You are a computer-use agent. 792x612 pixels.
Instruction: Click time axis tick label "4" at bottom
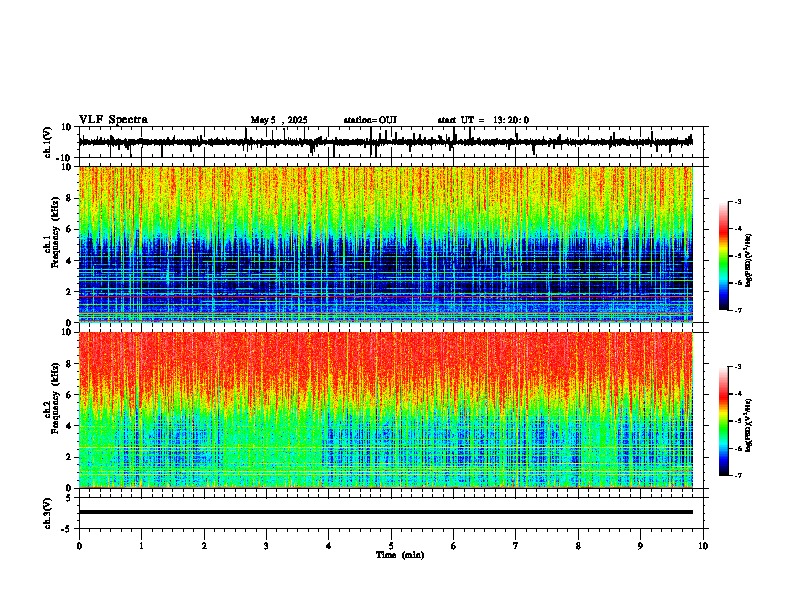pos(329,546)
